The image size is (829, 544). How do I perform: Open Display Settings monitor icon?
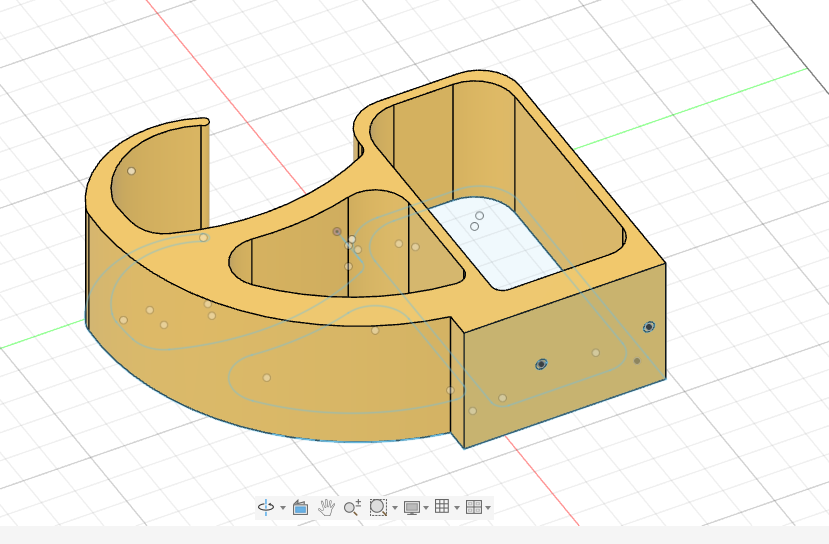click(411, 507)
